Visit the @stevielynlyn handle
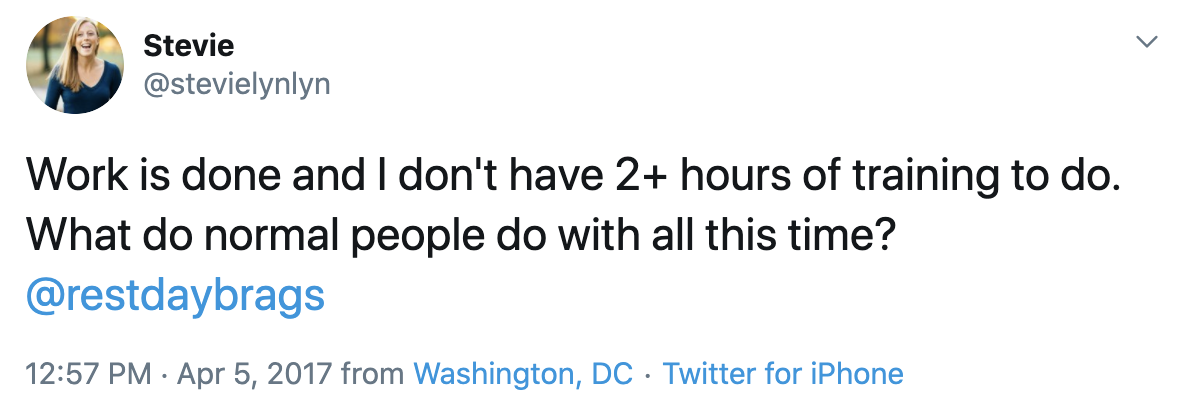The height and width of the screenshot is (414, 1180). point(237,85)
